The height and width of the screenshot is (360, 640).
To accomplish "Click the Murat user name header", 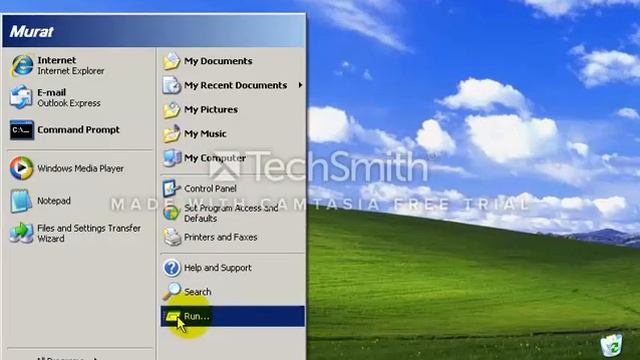I will (x=31, y=31).
